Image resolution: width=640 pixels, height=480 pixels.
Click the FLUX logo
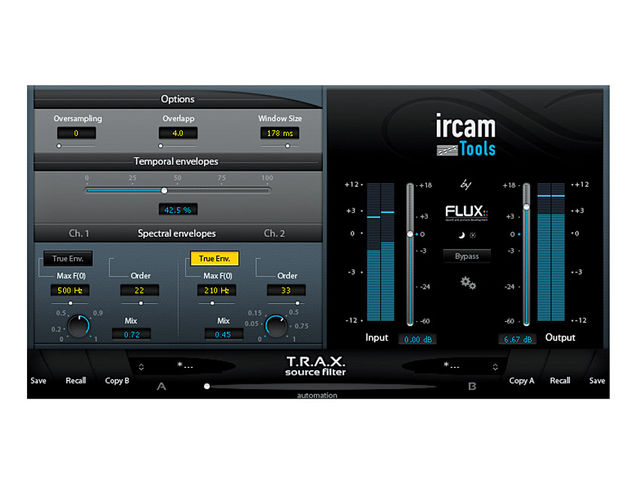[466, 212]
